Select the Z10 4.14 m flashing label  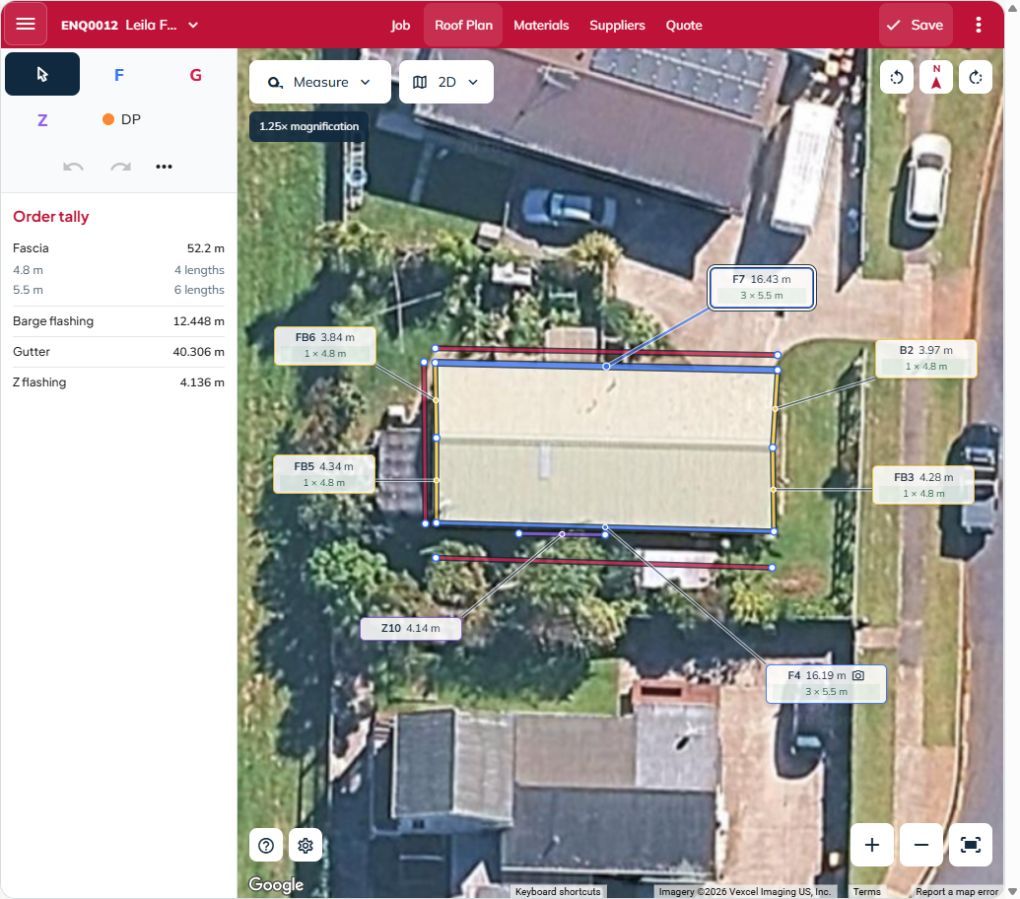coord(410,628)
